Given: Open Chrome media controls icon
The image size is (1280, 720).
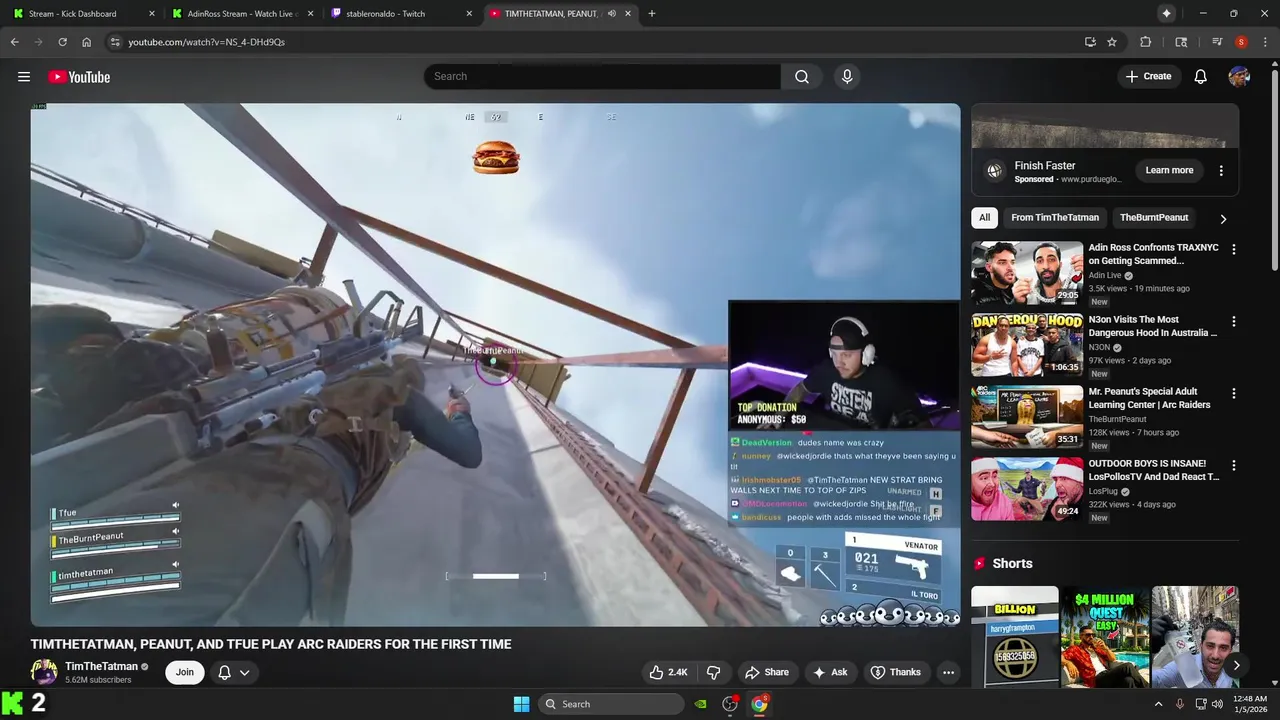Looking at the screenshot, I should coord(1217,42).
